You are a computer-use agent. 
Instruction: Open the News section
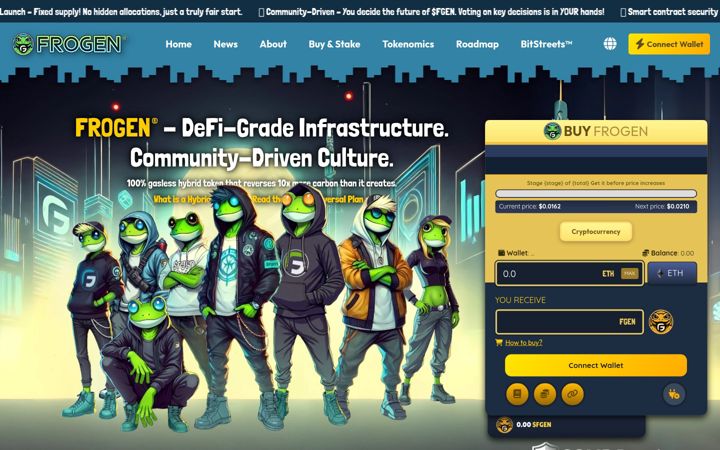(x=225, y=44)
